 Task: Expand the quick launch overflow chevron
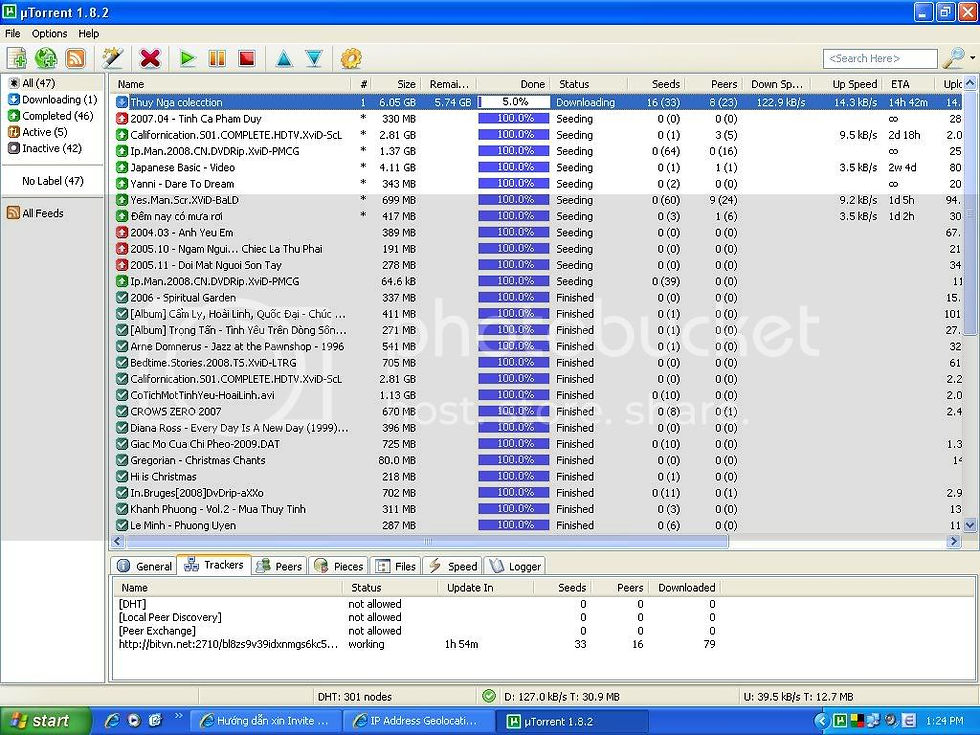pos(179,716)
